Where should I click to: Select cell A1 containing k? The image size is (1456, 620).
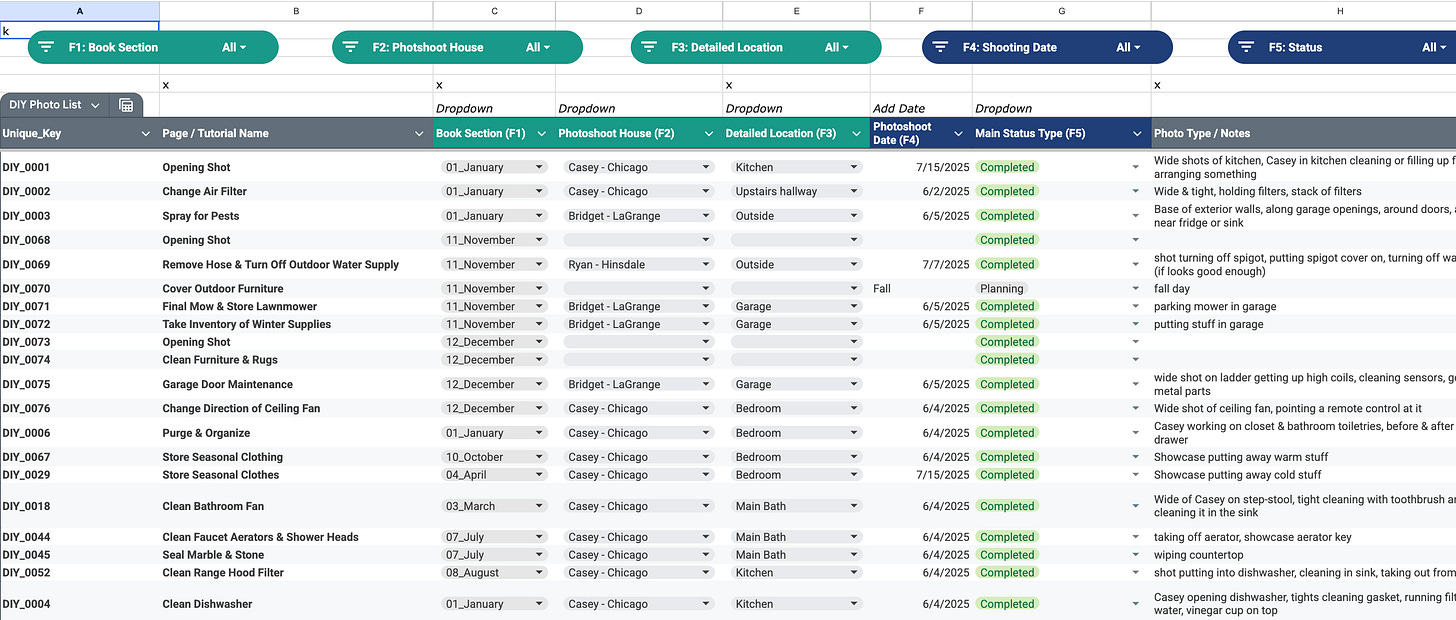click(x=80, y=31)
